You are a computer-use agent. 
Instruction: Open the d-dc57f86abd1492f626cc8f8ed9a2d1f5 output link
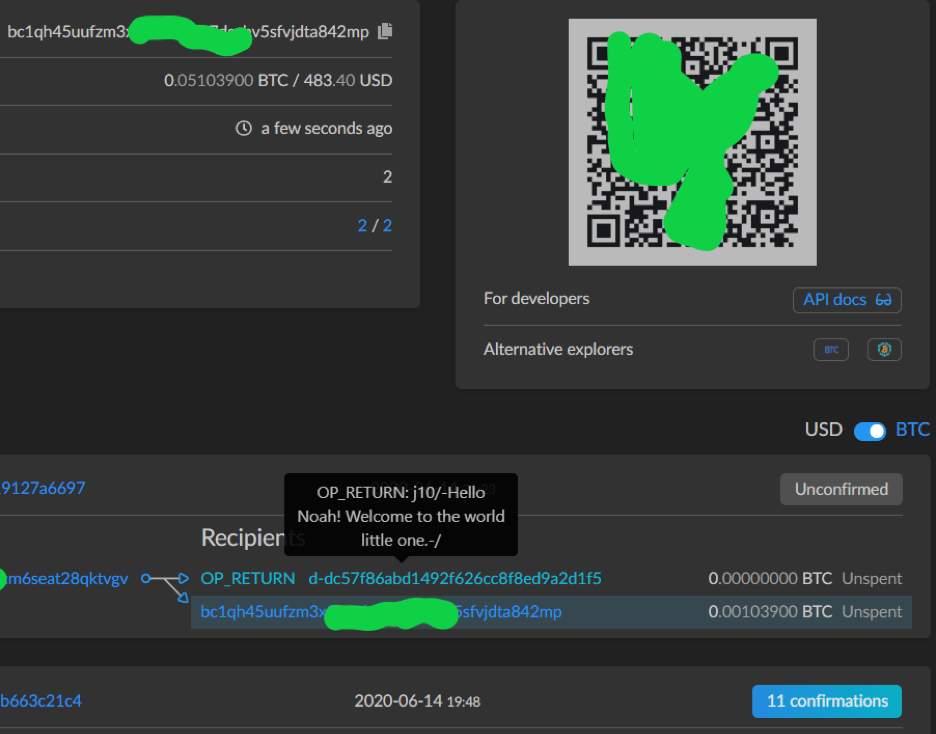(455, 578)
